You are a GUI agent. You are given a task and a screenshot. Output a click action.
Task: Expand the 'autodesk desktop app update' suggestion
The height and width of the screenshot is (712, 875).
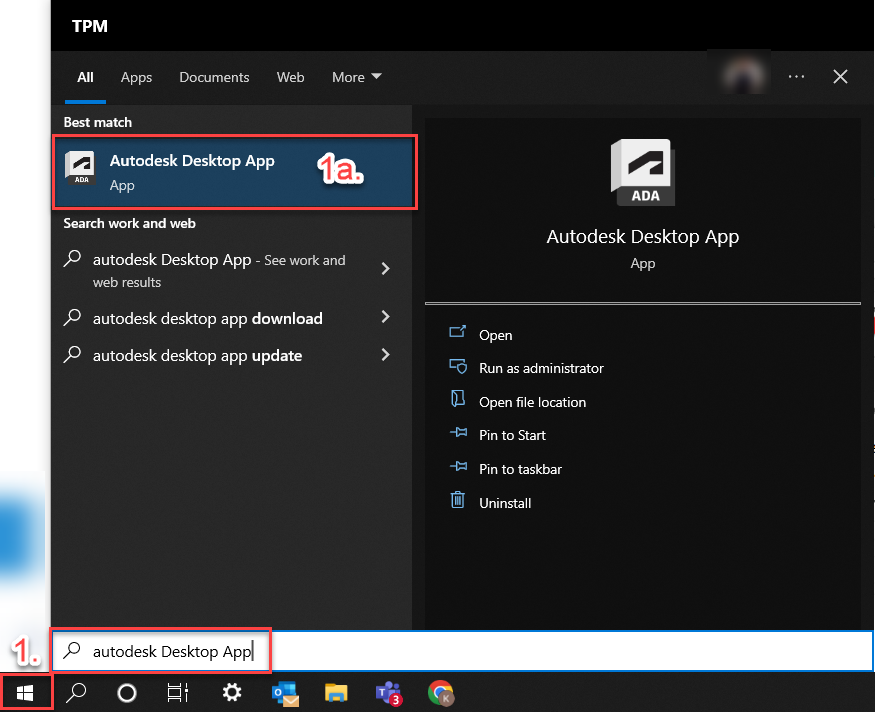199,355
